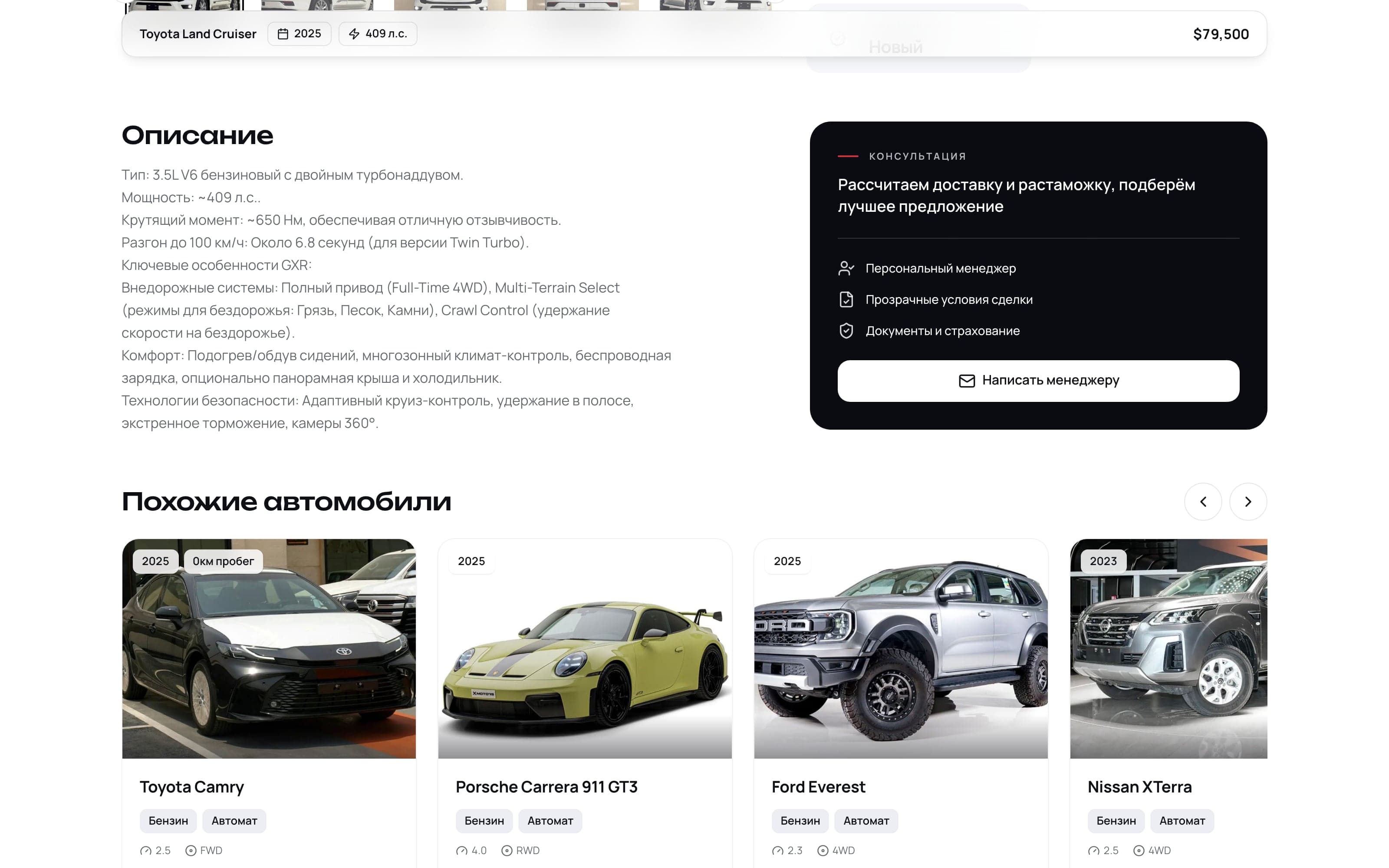Click the 2.3 engine value on Ford card
The width and height of the screenshot is (1389, 868).
pos(795,851)
